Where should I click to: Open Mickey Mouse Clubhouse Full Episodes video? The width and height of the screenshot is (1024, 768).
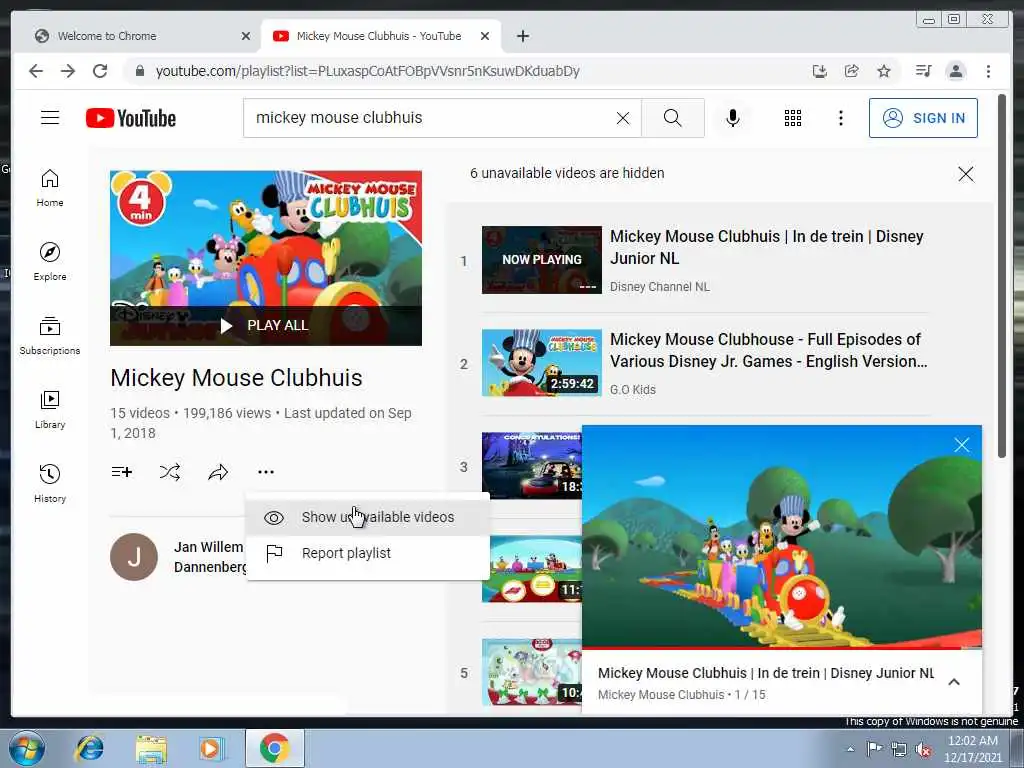coord(769,350)
